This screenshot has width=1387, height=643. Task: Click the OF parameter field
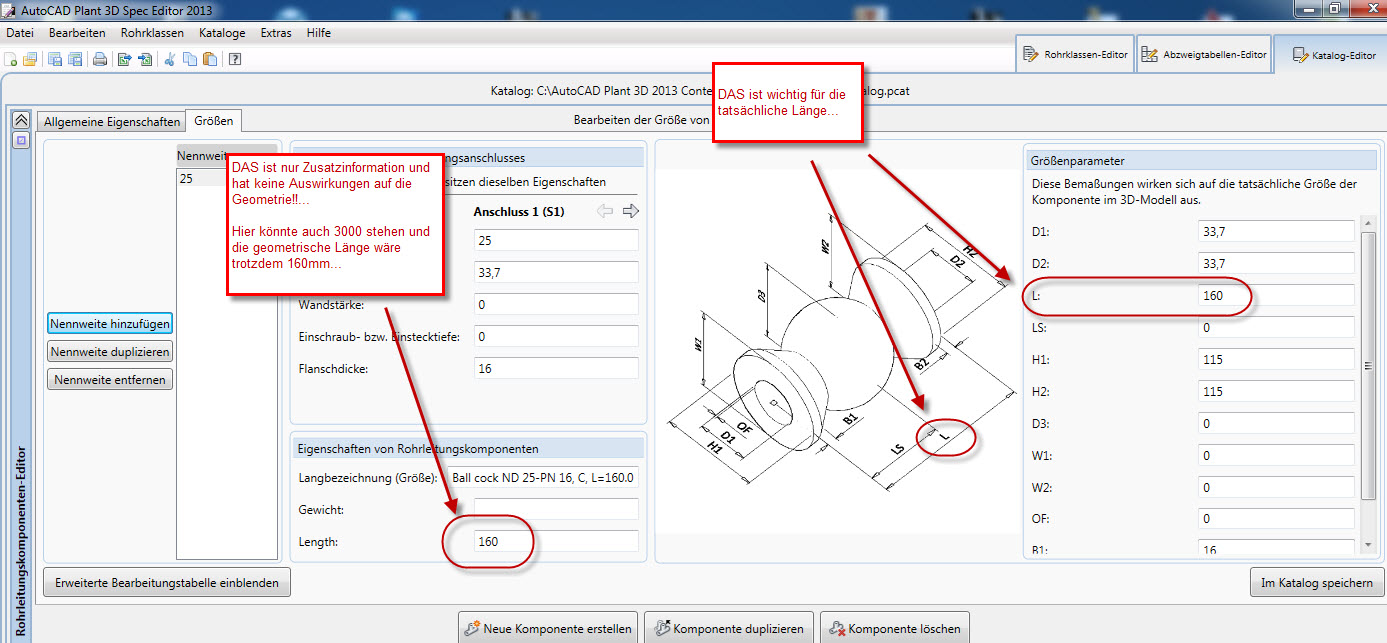click(x=1276, y=519)
